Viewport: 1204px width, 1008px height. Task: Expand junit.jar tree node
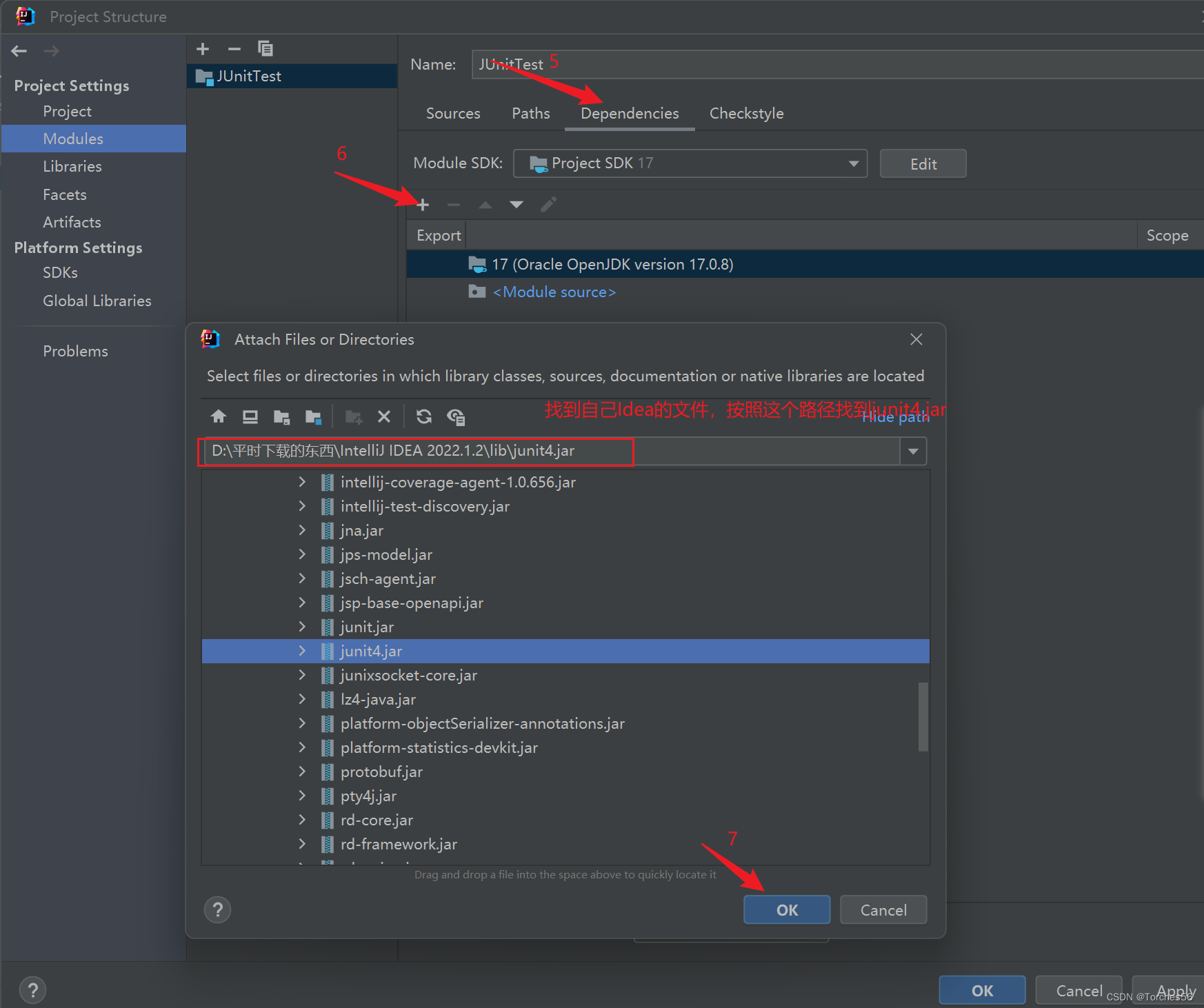(x=302, y=627)
